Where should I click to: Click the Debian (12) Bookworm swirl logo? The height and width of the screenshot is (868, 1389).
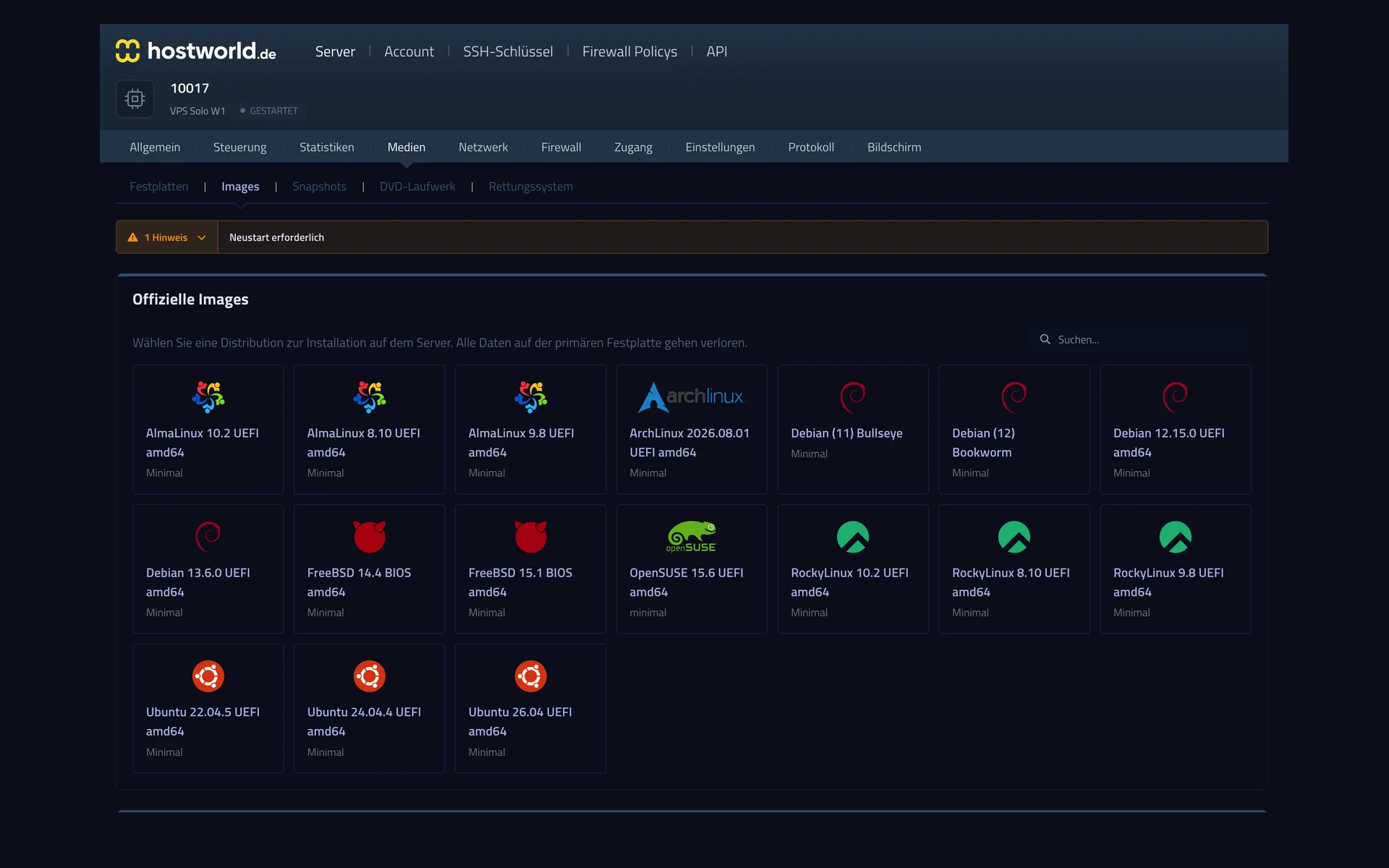pyautogui.click(x=1014, y=397)
